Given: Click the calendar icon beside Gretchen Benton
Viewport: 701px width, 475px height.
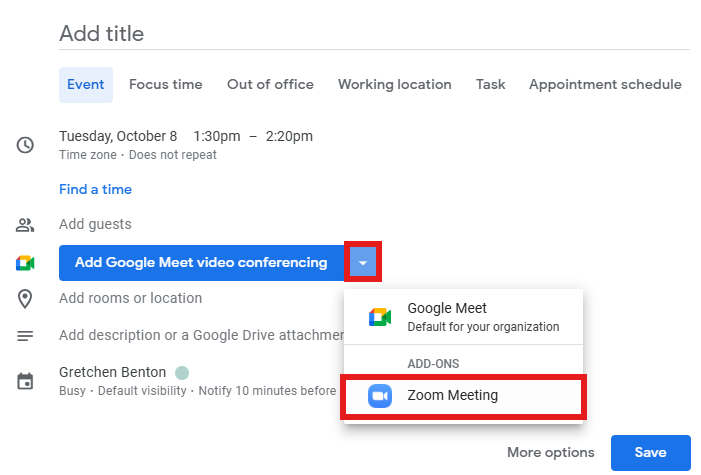Looking at the screenshot, I should click(x=25, y=381).
